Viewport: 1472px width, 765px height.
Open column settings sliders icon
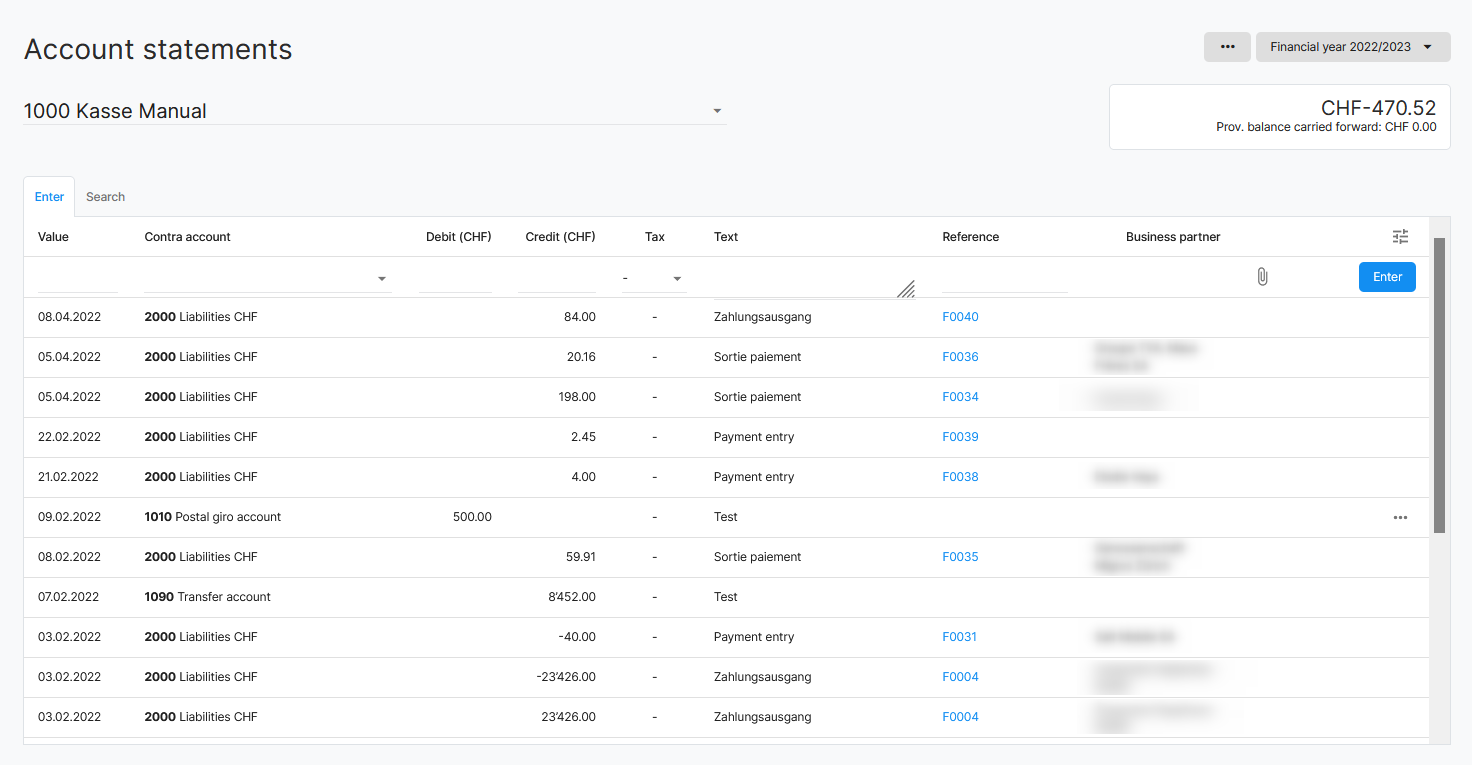click(1400, 237)
